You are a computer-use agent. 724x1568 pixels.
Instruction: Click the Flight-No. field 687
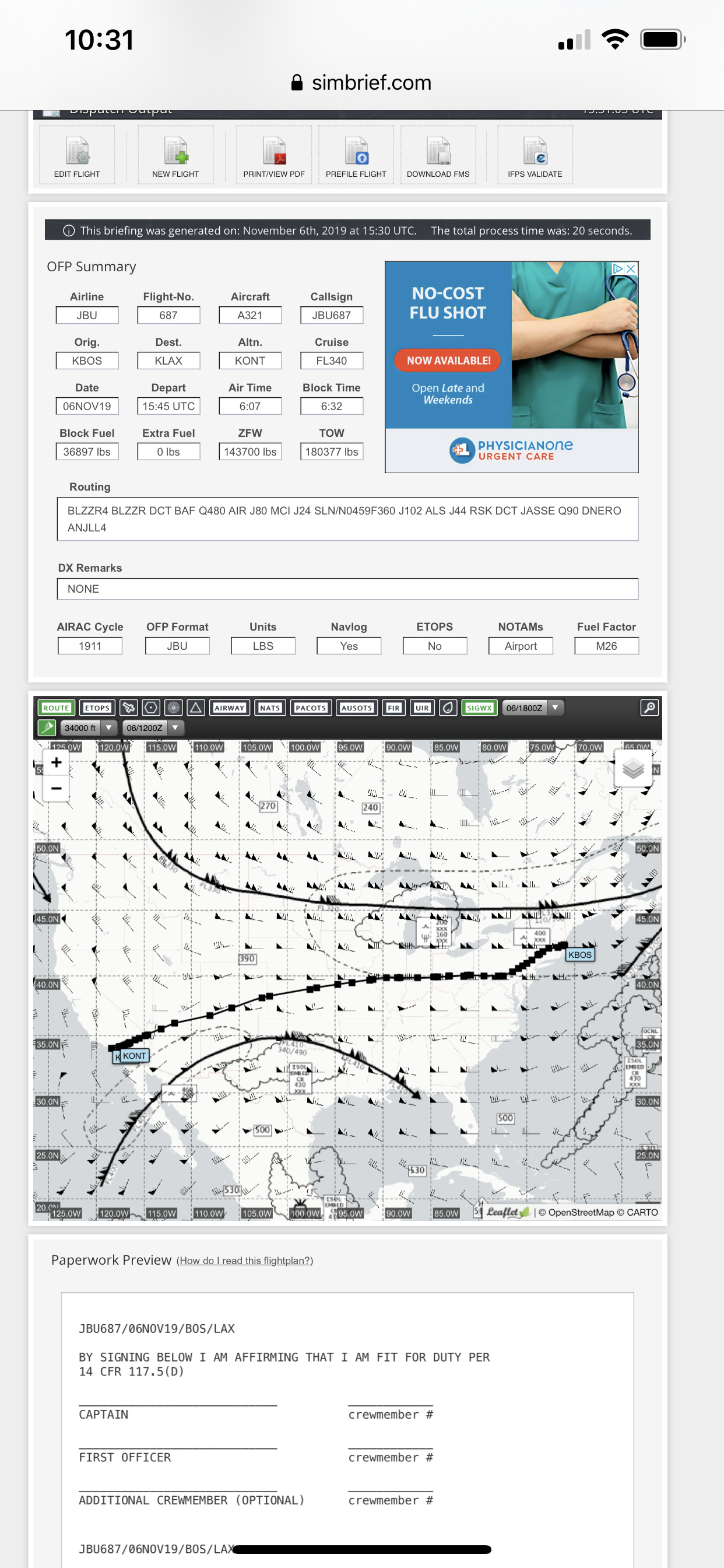[168, 316]
